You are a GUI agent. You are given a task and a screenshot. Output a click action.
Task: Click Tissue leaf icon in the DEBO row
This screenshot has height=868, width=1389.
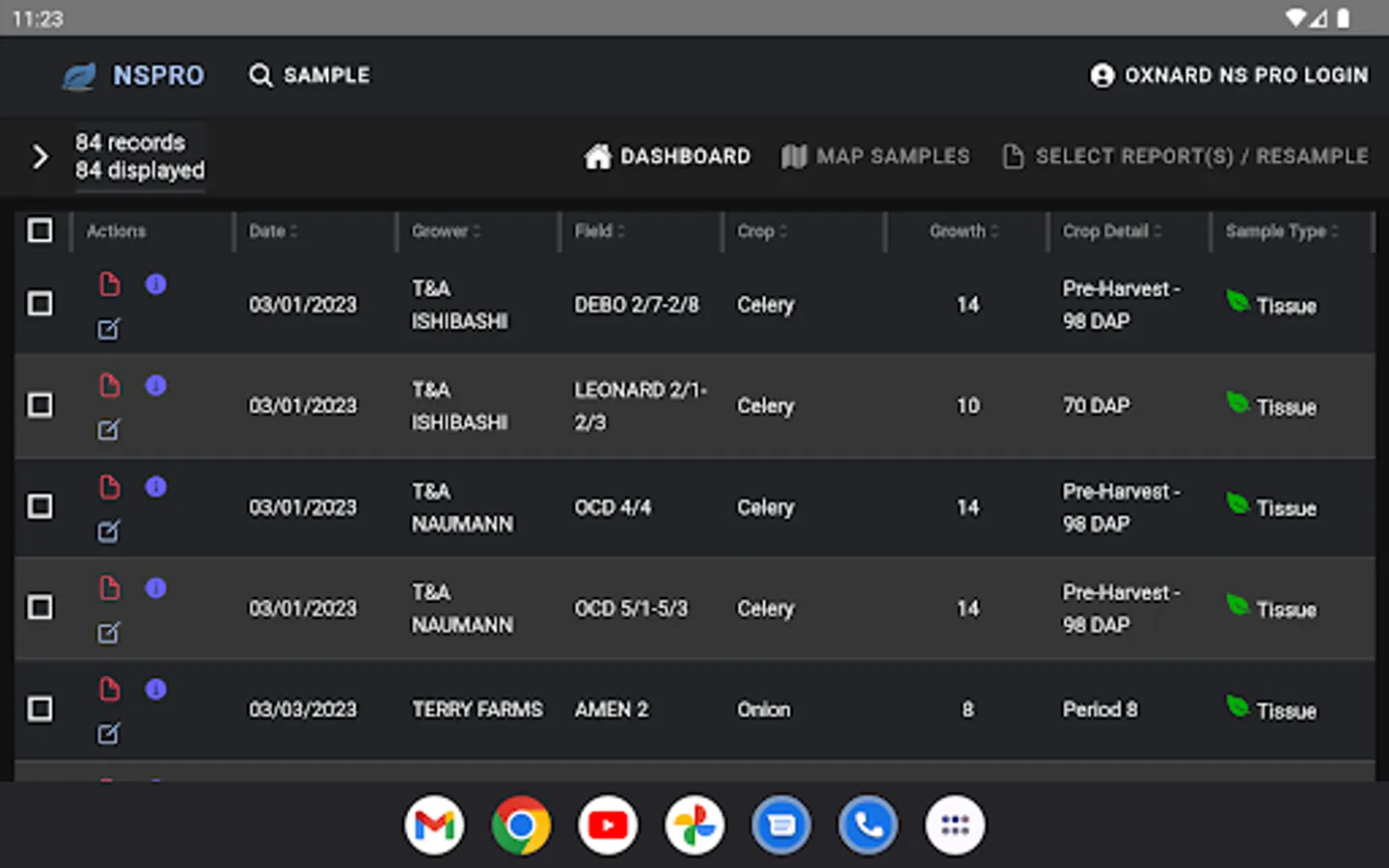tap(1237, 301)
